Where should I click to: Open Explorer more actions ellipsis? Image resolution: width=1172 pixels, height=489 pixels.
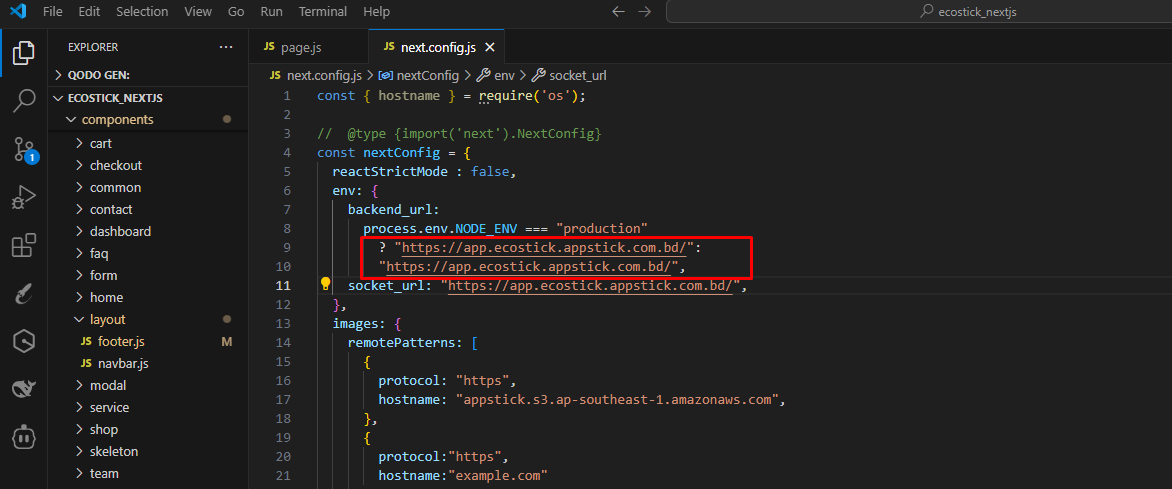[x=226, y=47]
